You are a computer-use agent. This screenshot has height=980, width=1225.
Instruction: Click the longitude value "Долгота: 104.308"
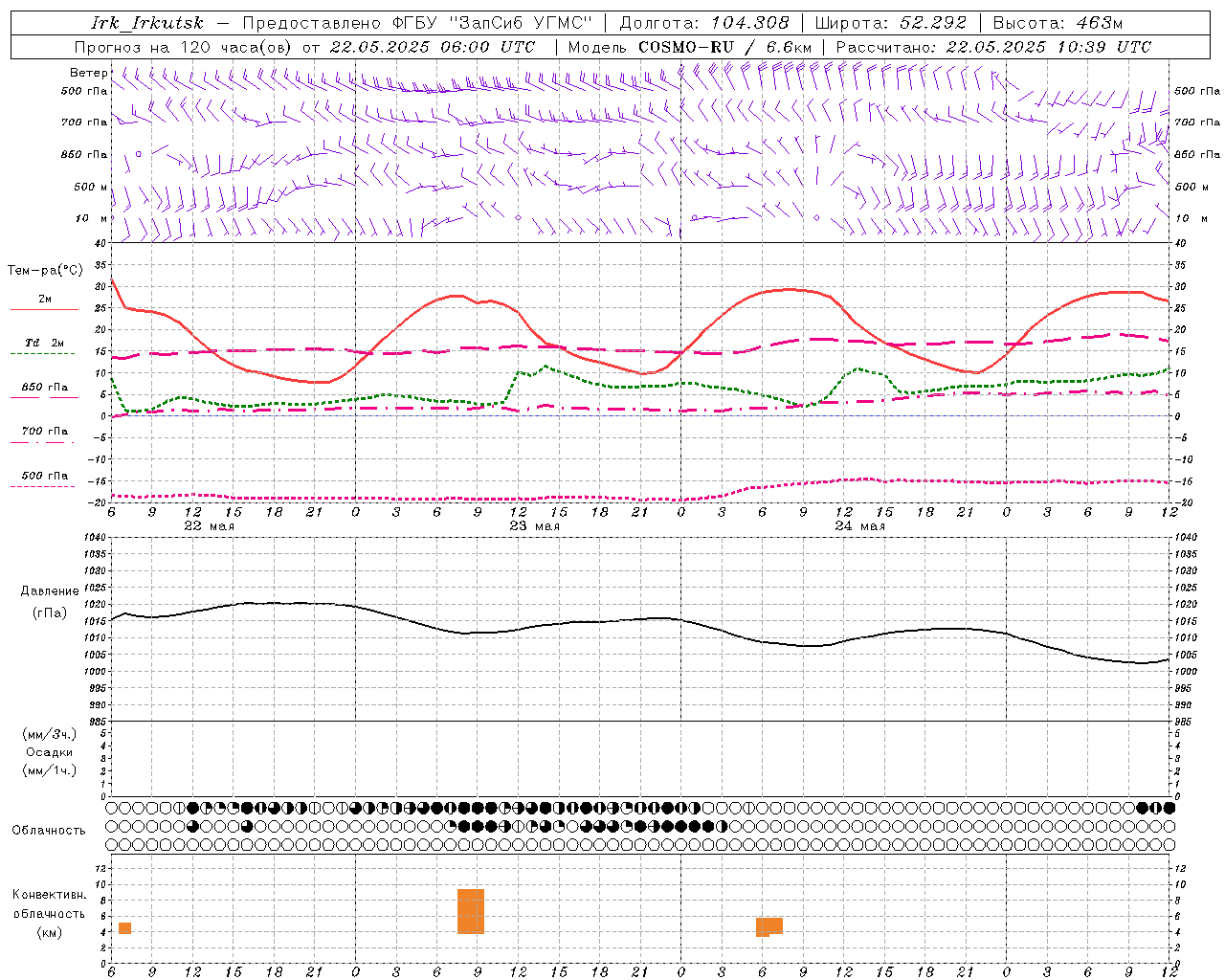click(704, 23)
